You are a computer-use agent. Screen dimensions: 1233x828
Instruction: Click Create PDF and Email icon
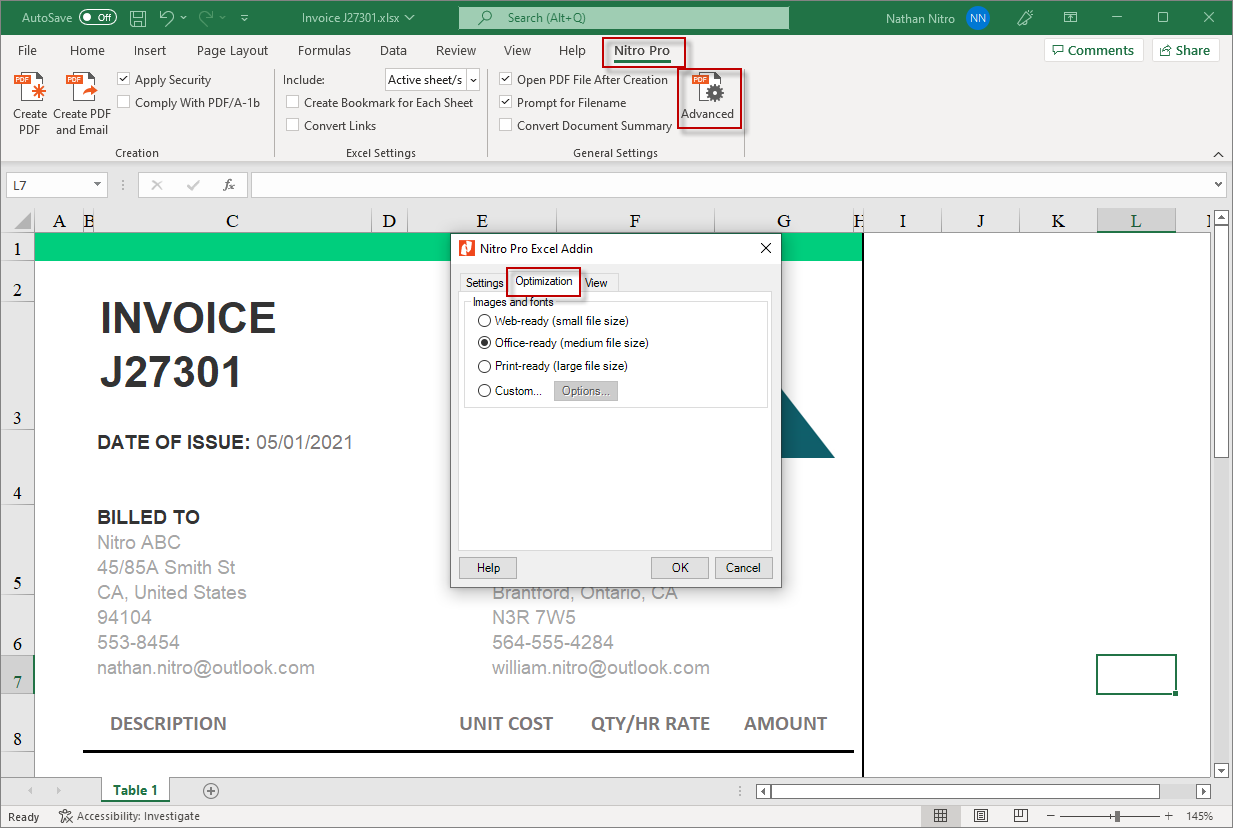[81, 90]
